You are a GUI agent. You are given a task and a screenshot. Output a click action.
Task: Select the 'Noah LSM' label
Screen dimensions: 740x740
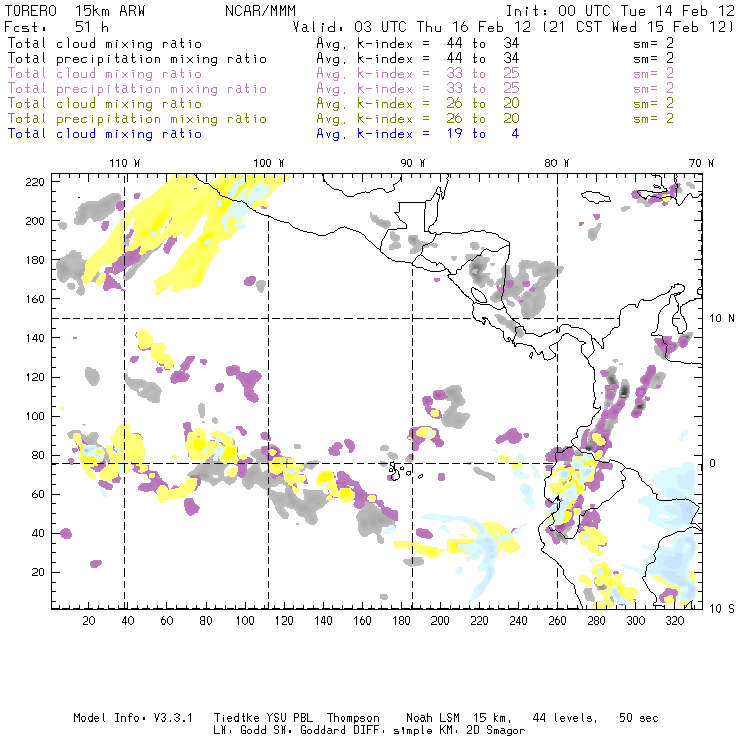coord(433,718)
